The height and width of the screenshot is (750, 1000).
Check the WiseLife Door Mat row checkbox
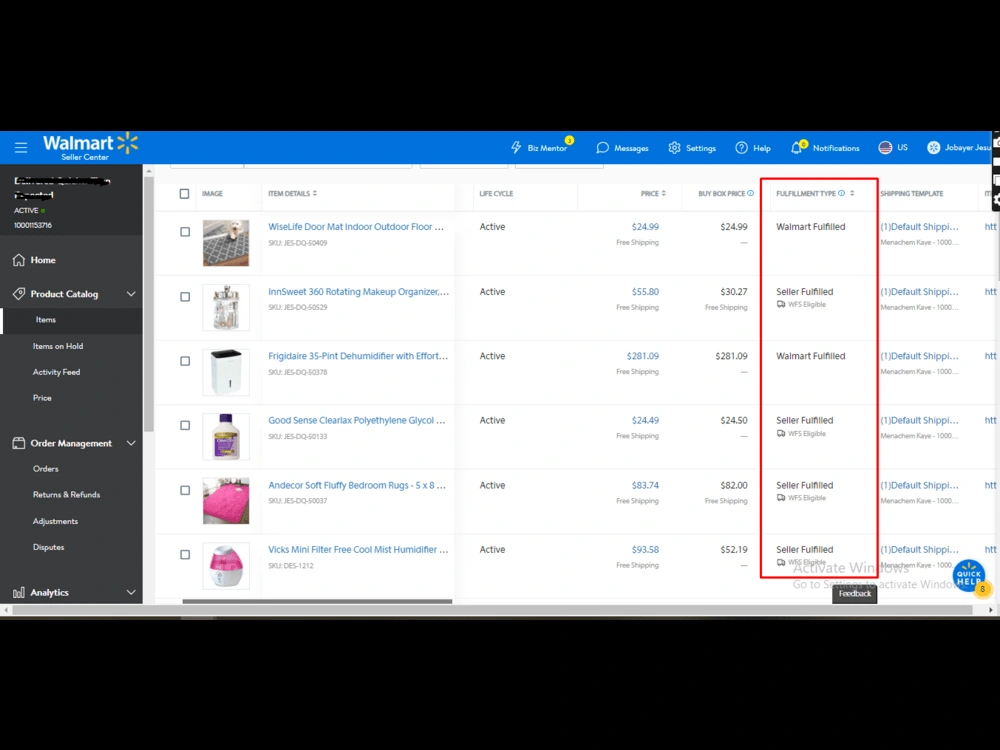coord(185,232)
